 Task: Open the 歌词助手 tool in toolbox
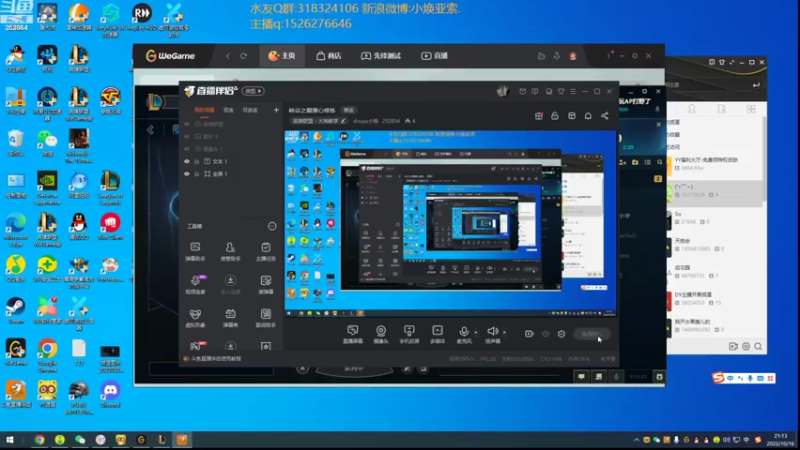click(x=266, y=318)
